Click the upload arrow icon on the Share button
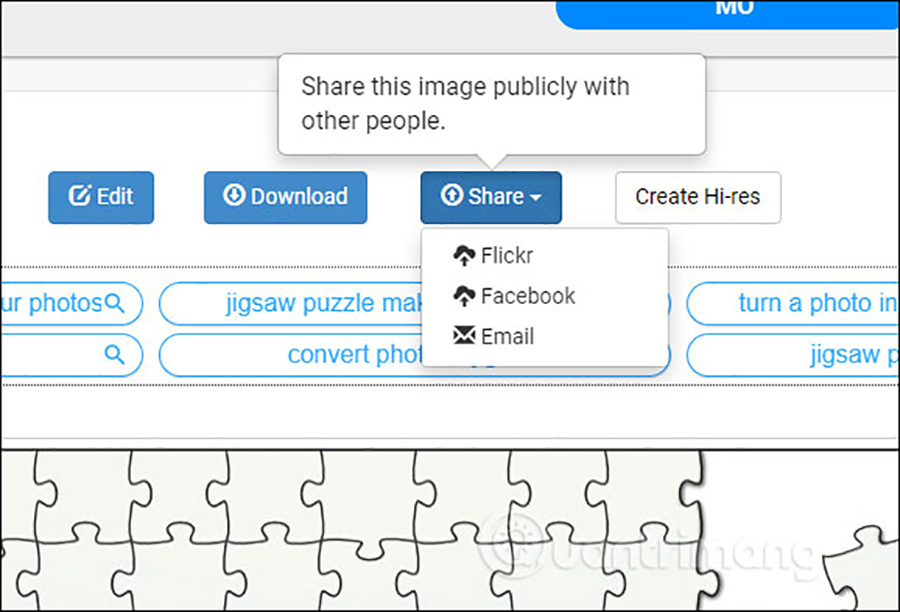 (x=452, y=196)
